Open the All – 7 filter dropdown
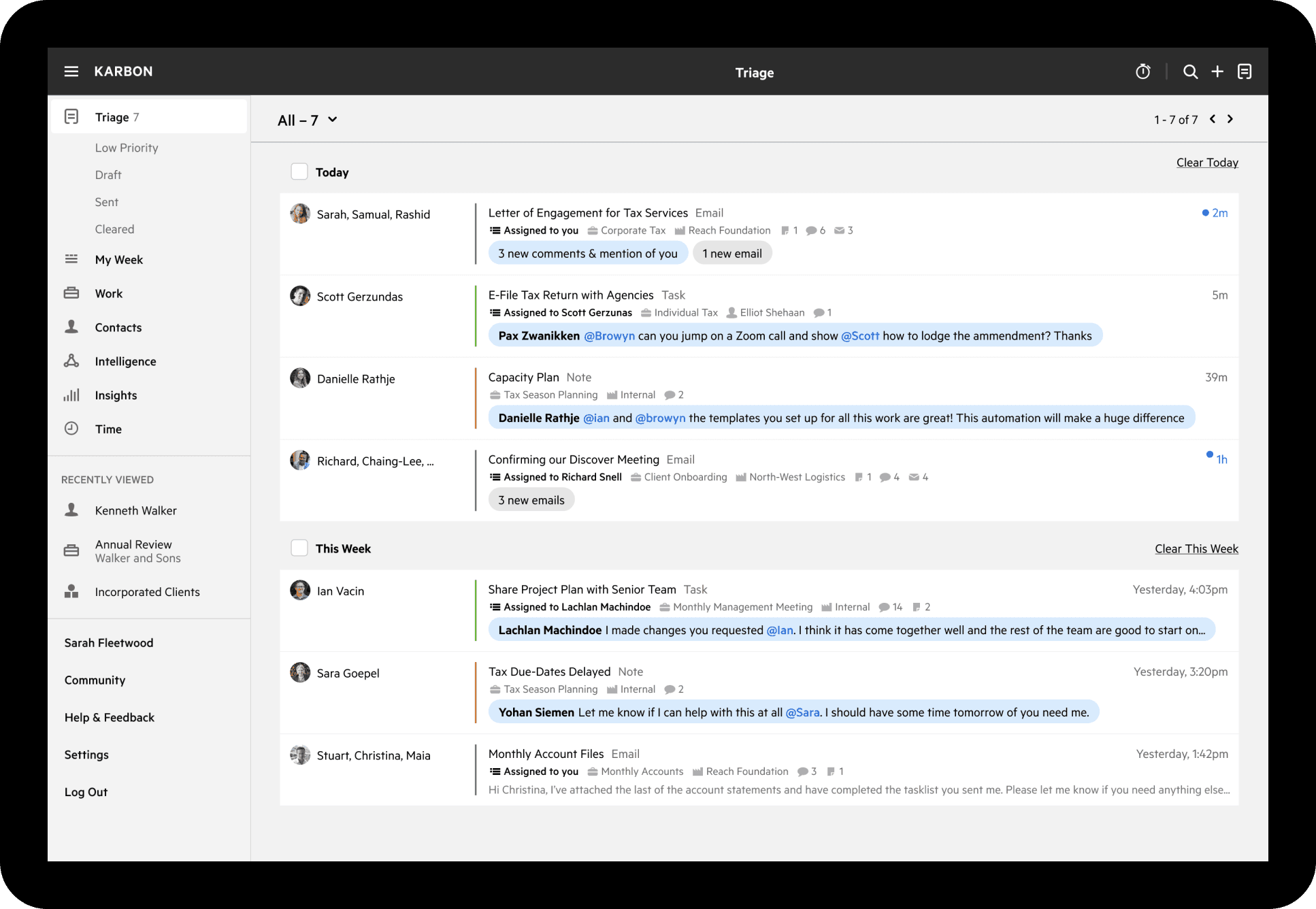 click(x=306, y=120)
